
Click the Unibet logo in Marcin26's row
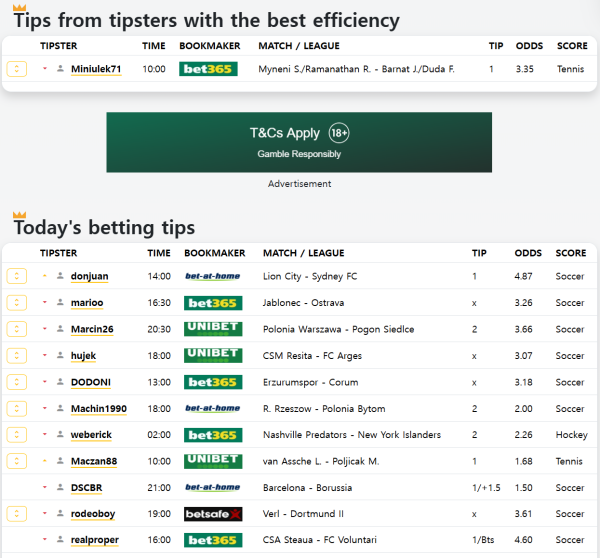coord(213,329)
